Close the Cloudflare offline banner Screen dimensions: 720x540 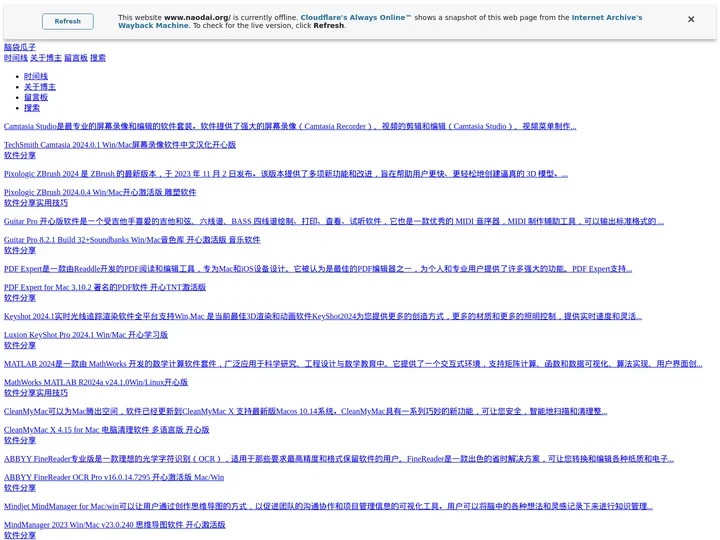pyautogui.click(x=691, y=19)
